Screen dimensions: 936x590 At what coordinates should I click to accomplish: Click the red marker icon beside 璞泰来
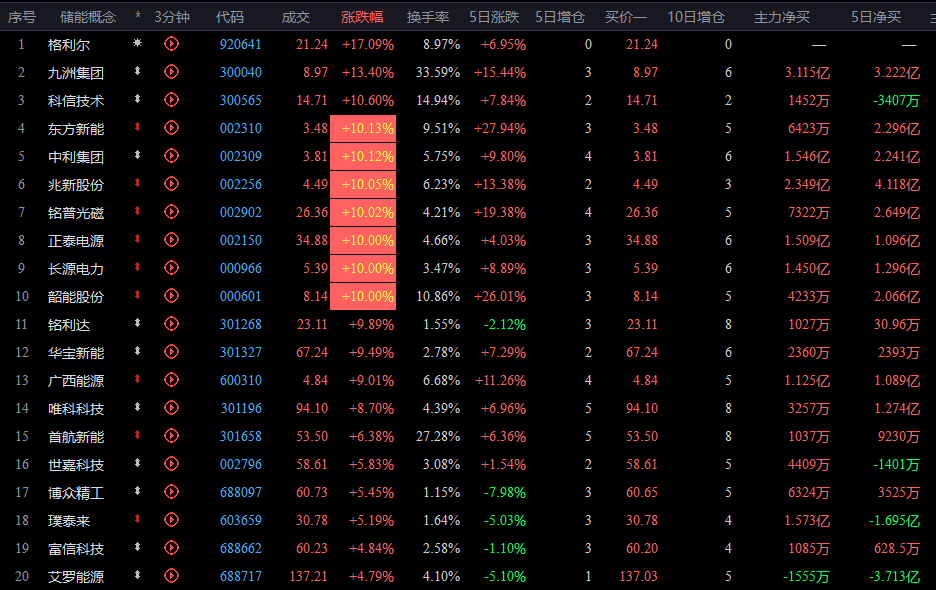(138, 521)
